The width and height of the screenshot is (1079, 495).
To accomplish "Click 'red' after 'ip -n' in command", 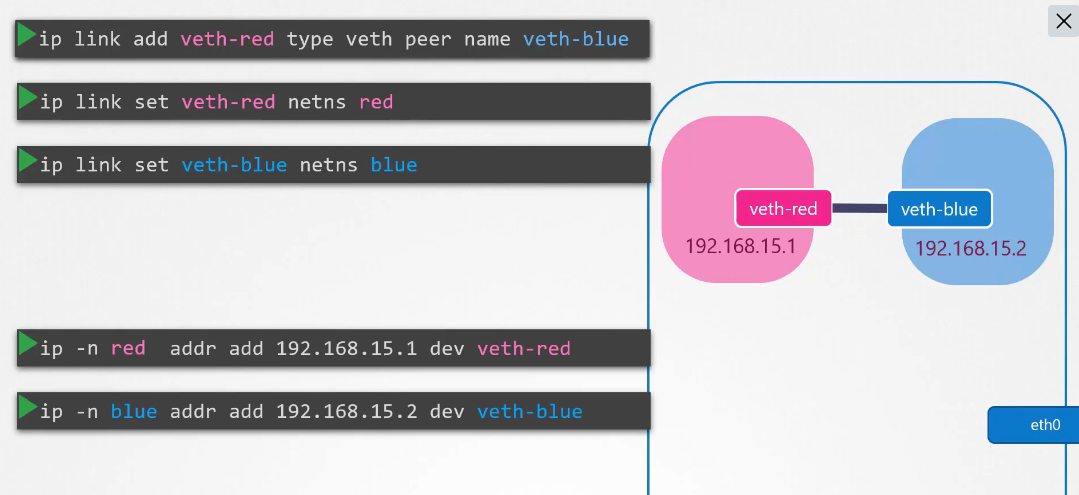I will point(128,349).
